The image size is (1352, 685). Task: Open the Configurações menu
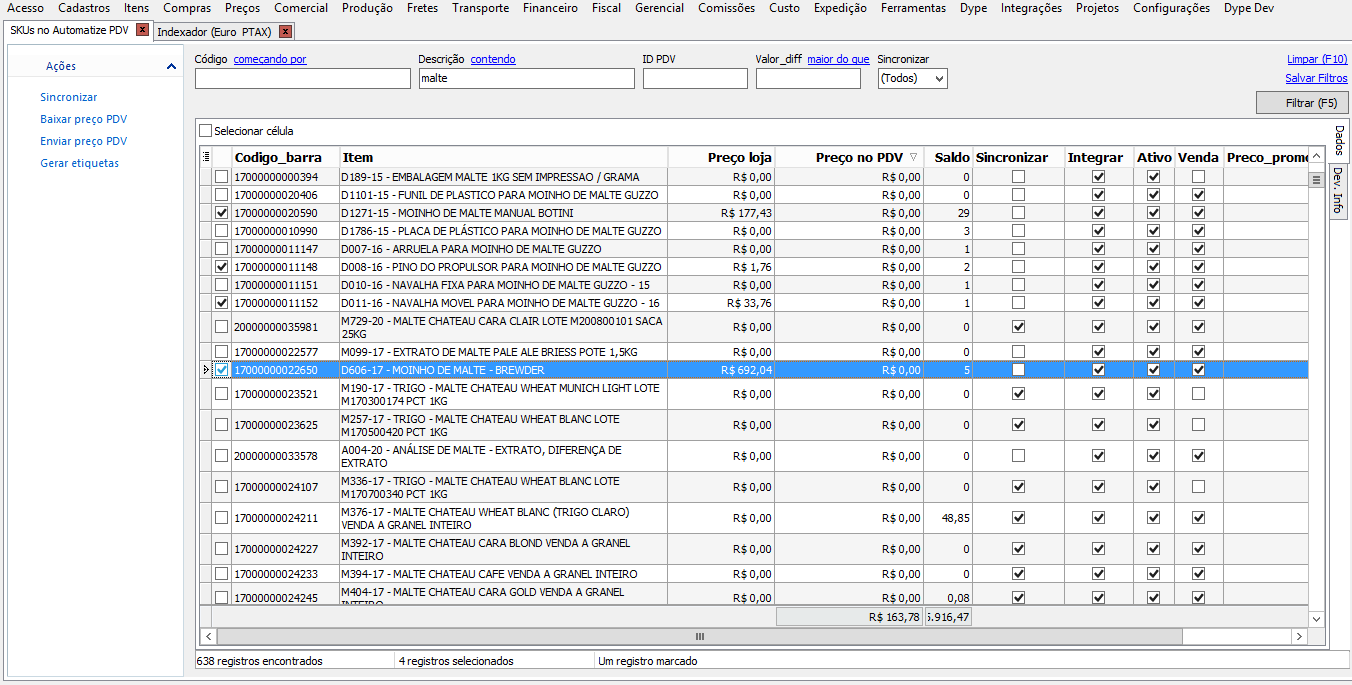click(x=1171, y=8)
